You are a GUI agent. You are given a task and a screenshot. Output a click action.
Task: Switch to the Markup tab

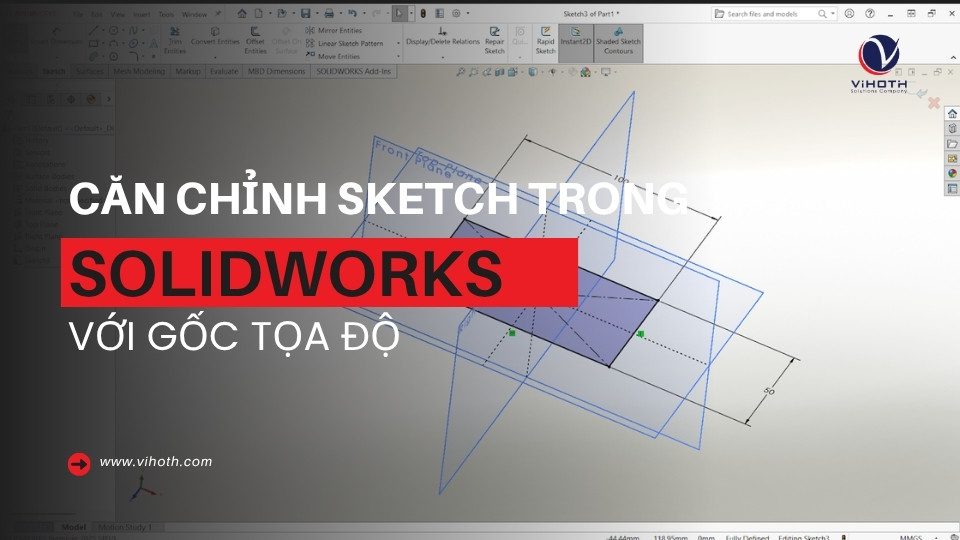point(188,72)
